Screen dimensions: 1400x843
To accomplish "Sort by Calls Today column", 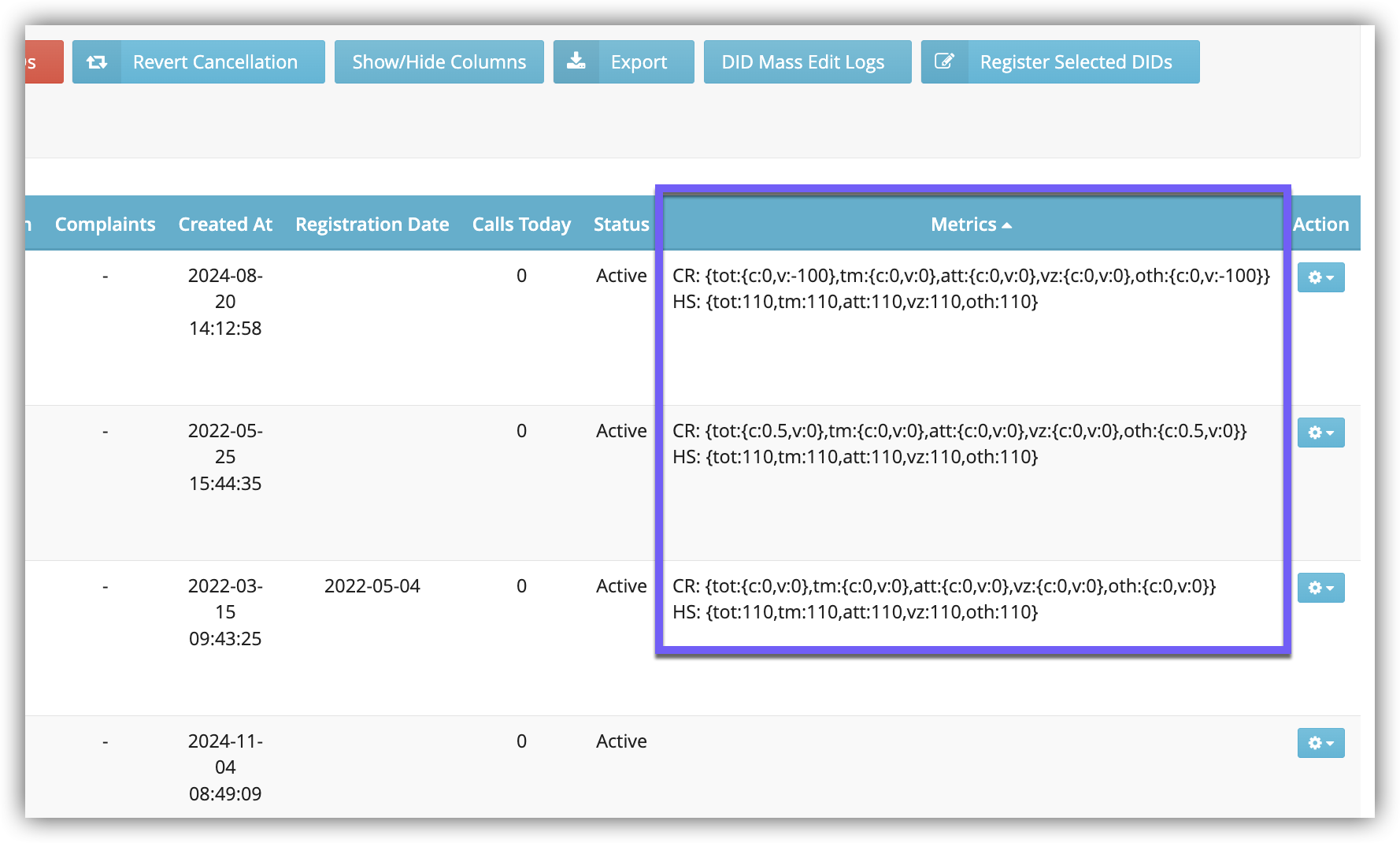I will [521, 225].
